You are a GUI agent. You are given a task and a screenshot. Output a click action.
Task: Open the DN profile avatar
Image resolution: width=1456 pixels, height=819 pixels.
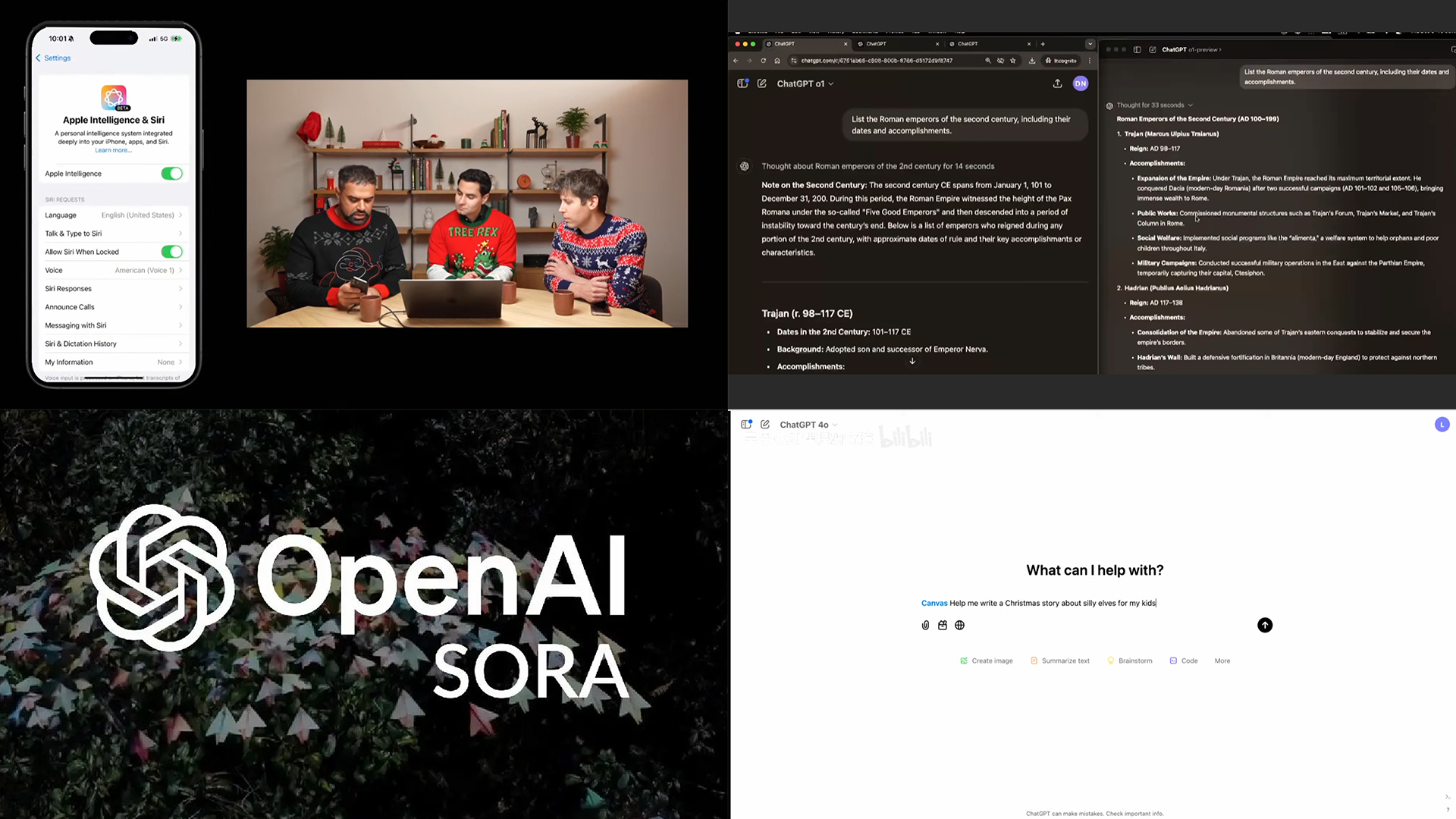pyautogui.click(x=1081, y=83)
